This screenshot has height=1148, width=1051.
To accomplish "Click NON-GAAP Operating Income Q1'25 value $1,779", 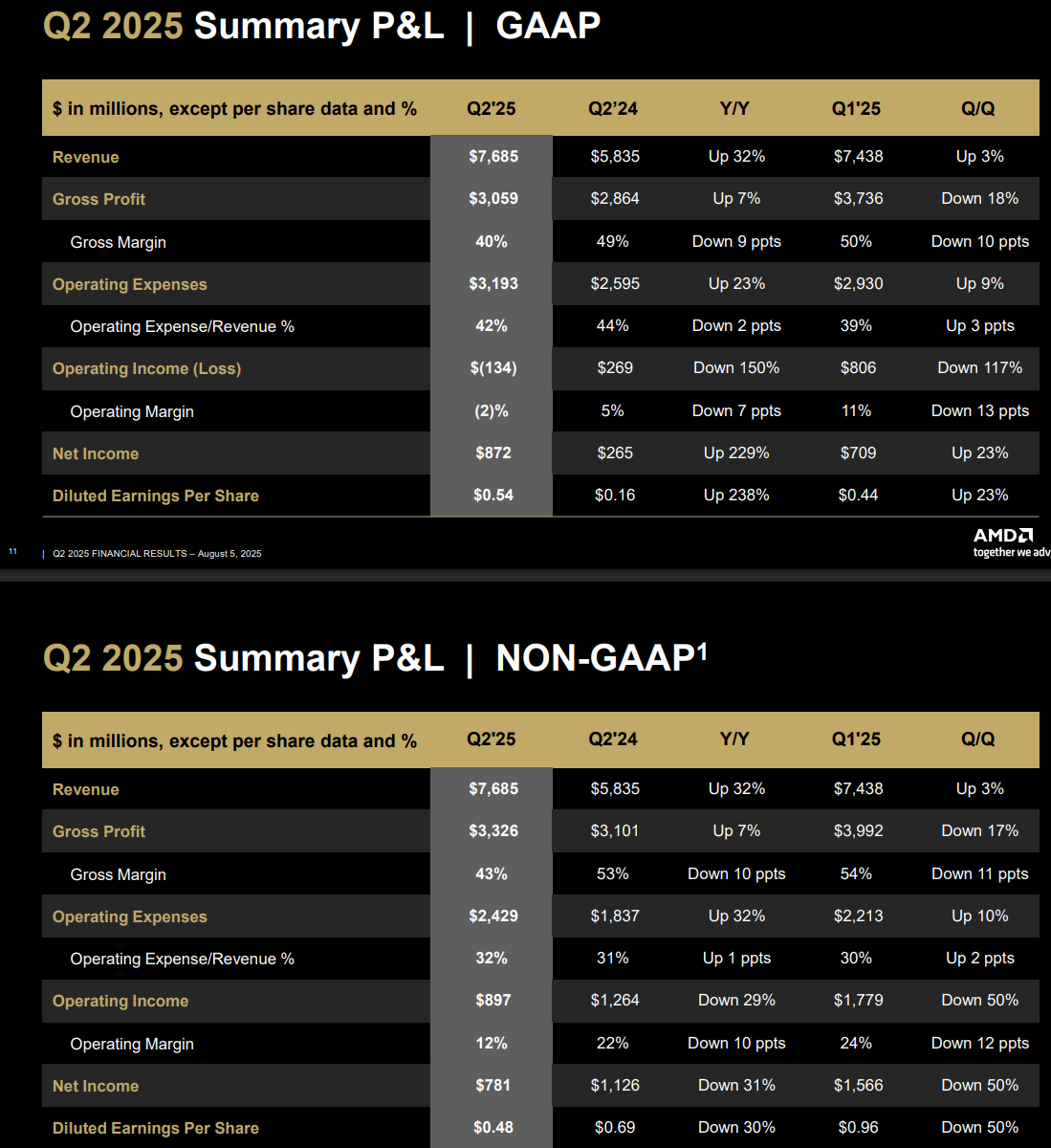I will [859, 1000].
